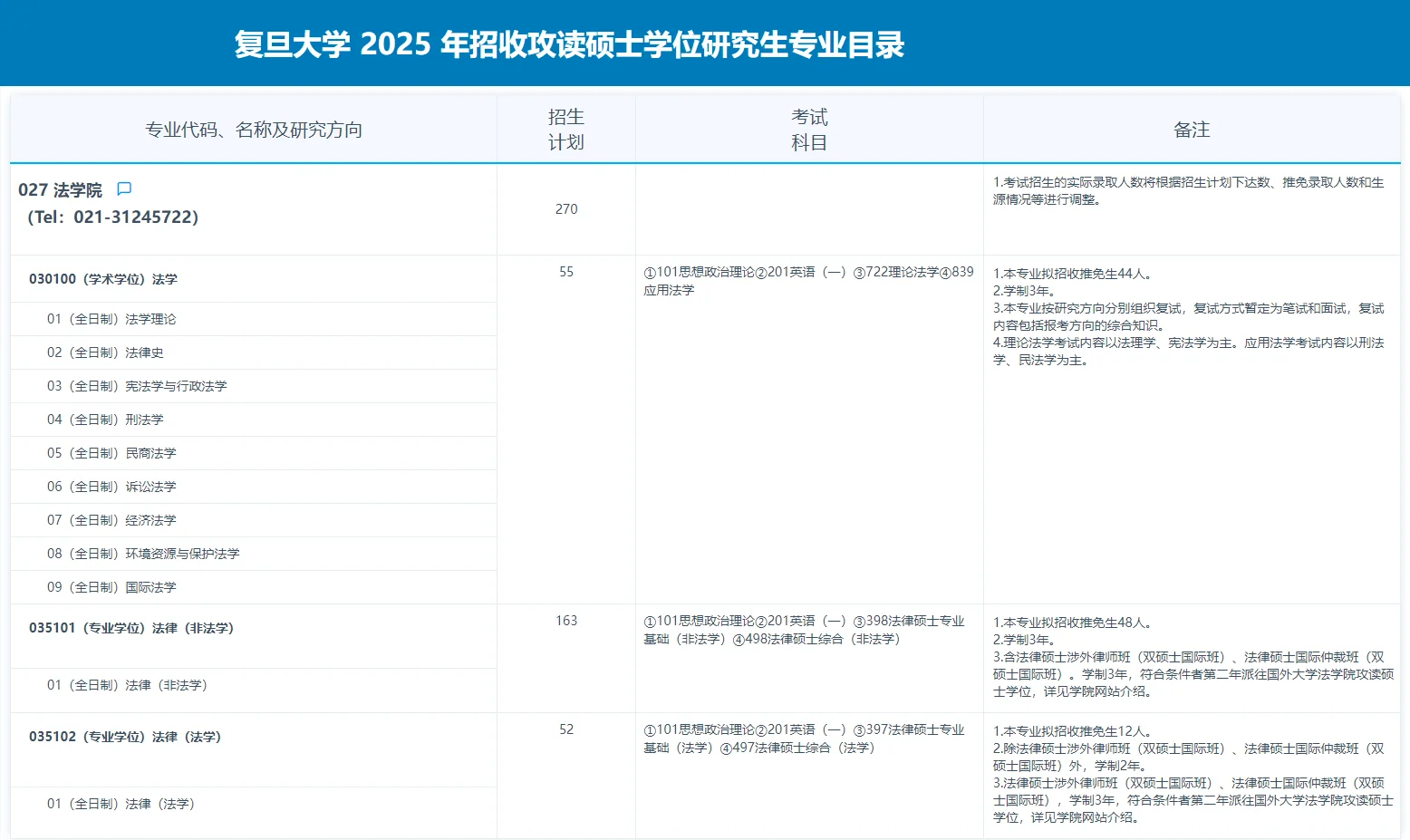Click the note about 考试招生的实际录取人数
Screen dimensions: 1410x840
pyautogui.click(x=1189, y=191)
